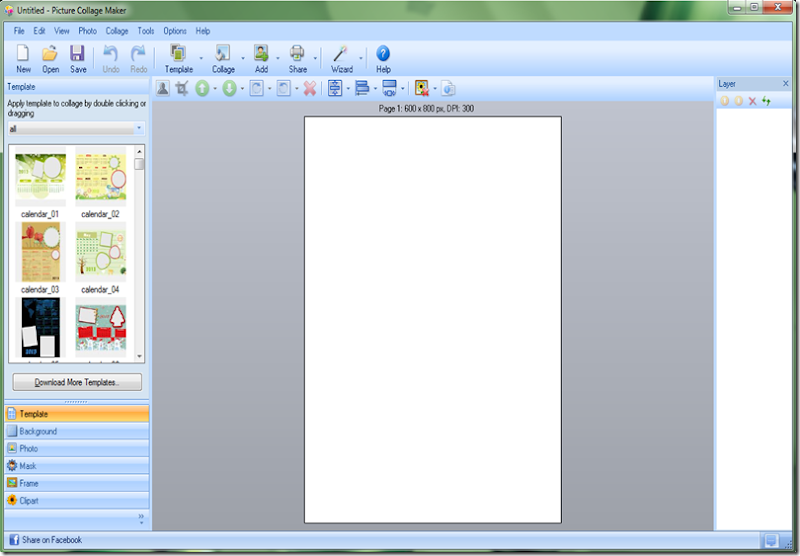Click Download More Templates button
800x556 pixels.
pyautogui.click(x=77, y=382)
